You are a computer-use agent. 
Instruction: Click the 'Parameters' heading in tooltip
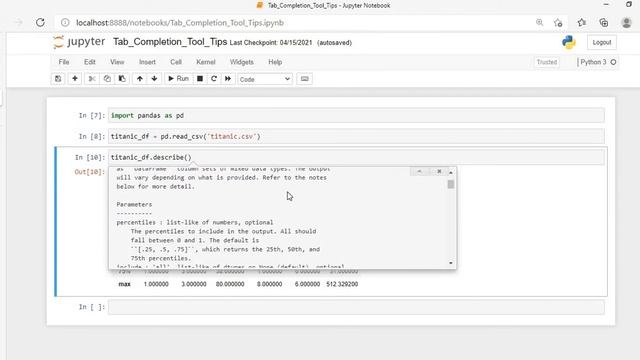134,204
